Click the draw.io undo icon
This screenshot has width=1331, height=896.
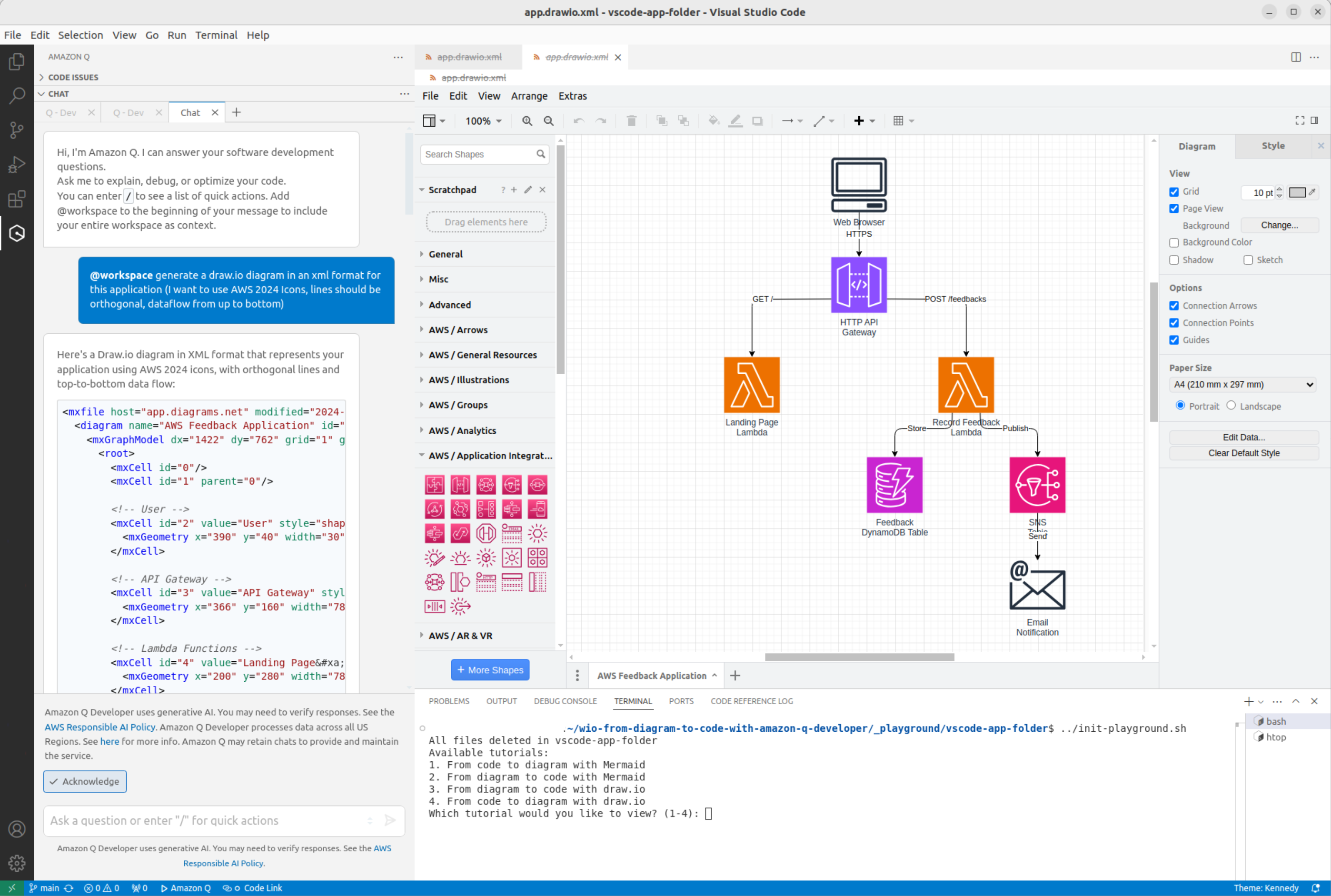point(579,120)
